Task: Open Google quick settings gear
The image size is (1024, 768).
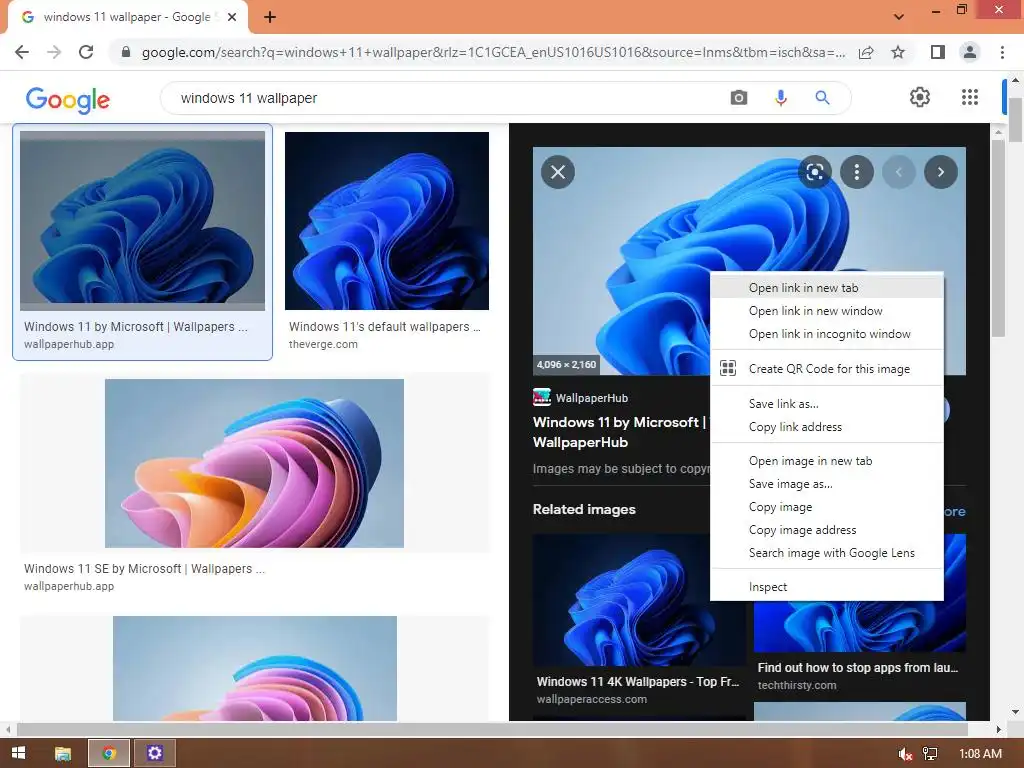Action: click(920, 97)
